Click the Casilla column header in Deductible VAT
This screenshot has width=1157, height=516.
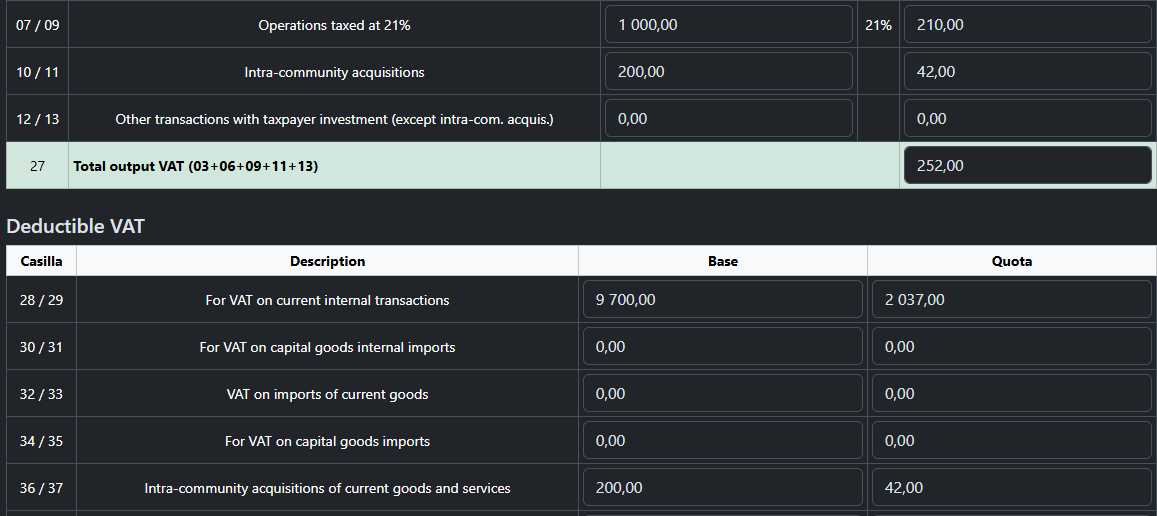(x=41, y=261)
